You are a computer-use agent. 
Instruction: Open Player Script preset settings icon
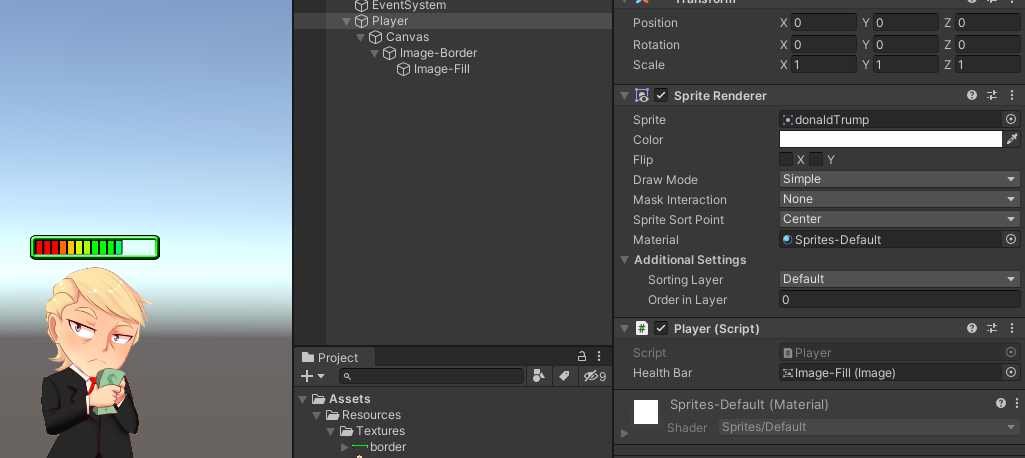pos(992,328)
